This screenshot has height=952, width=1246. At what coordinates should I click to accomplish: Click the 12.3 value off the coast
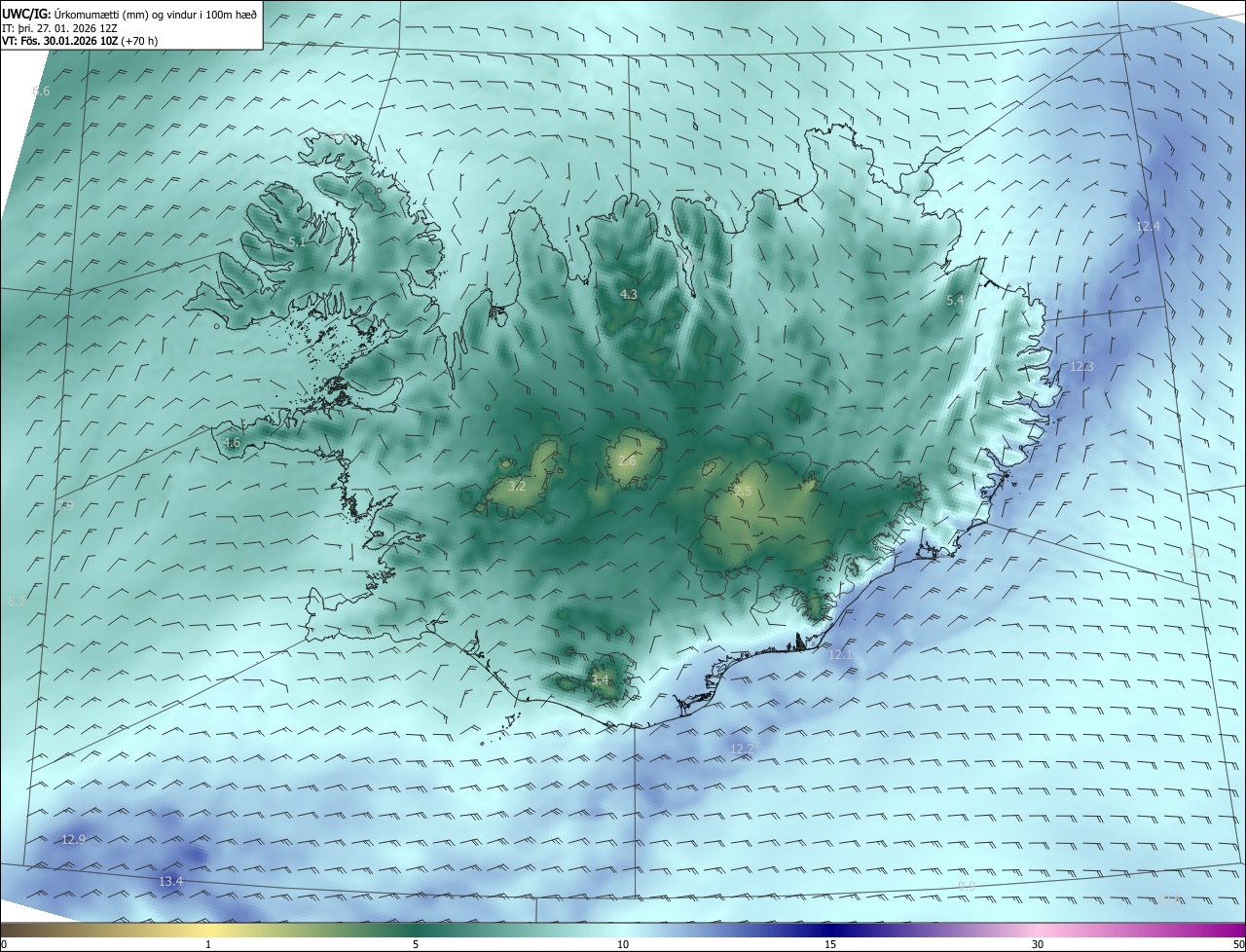(1081, 367)
